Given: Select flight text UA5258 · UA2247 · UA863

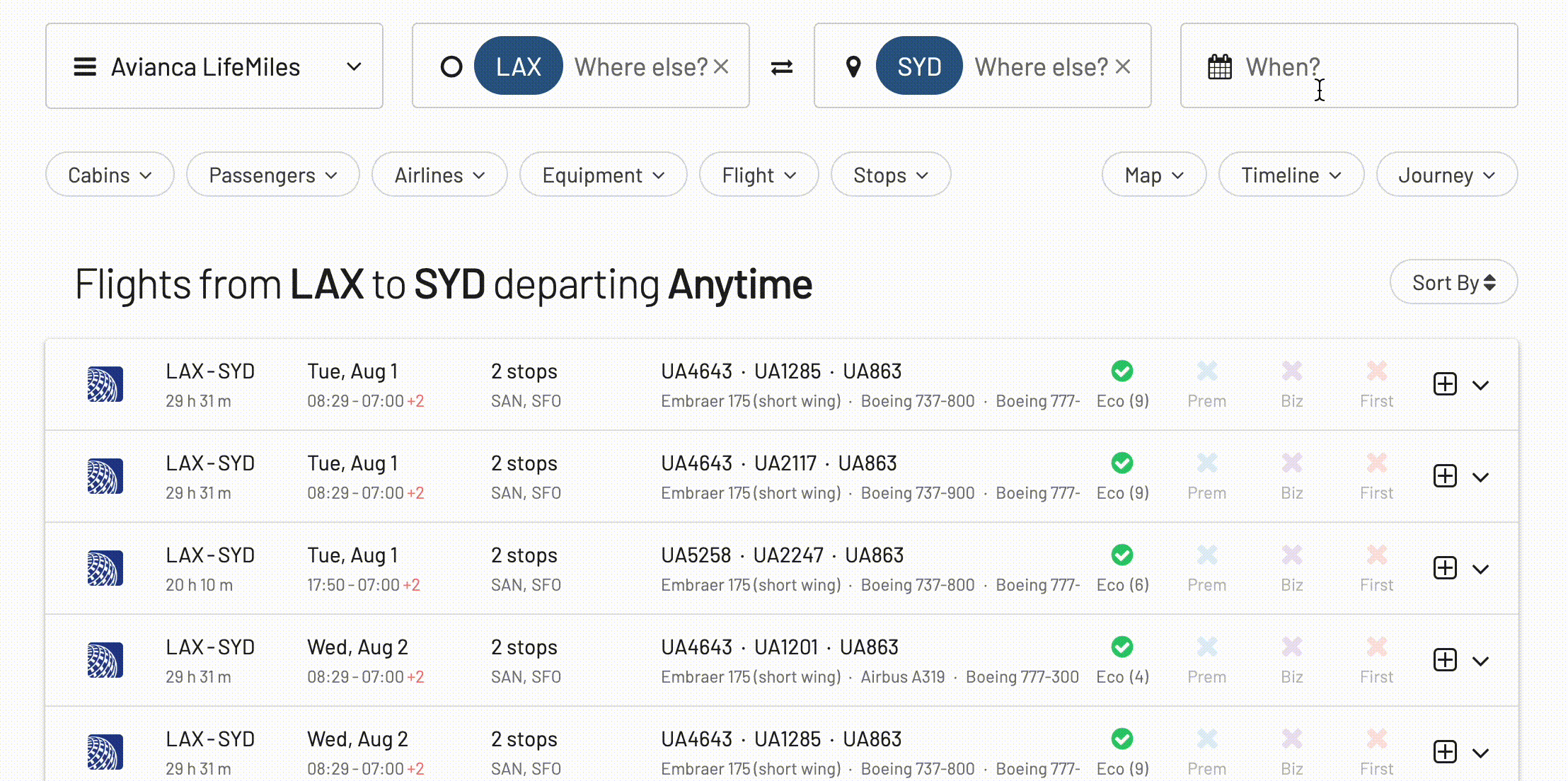Looking at the screenshot, I should [782, 555].
